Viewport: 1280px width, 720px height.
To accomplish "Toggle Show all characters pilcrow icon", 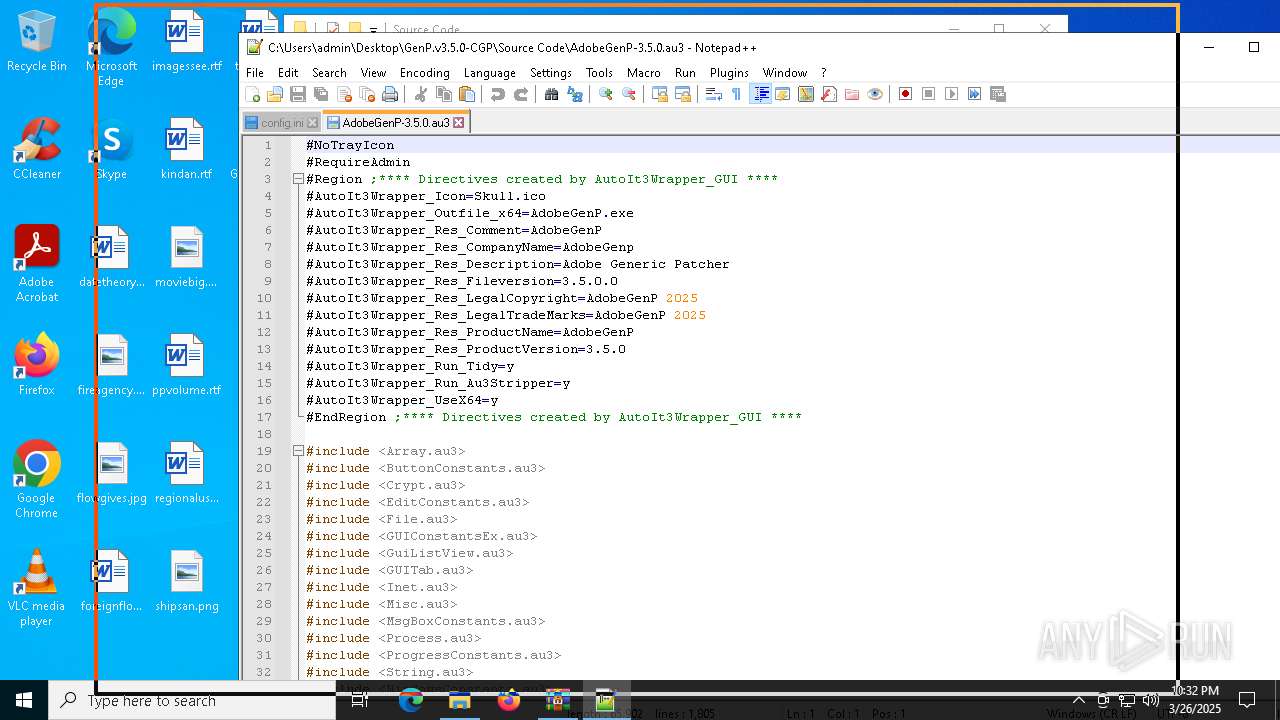I will click(737, 94).
